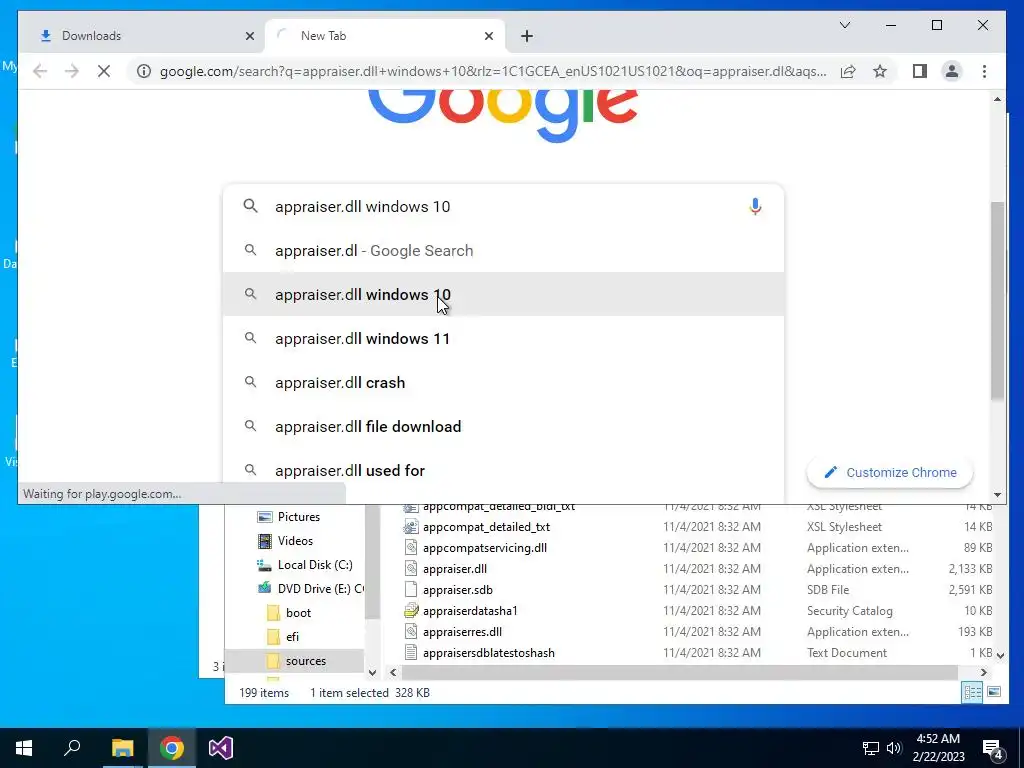Open the Windows Start menu
This screenshot has width=1024, height=768.
tap(24, 748)
